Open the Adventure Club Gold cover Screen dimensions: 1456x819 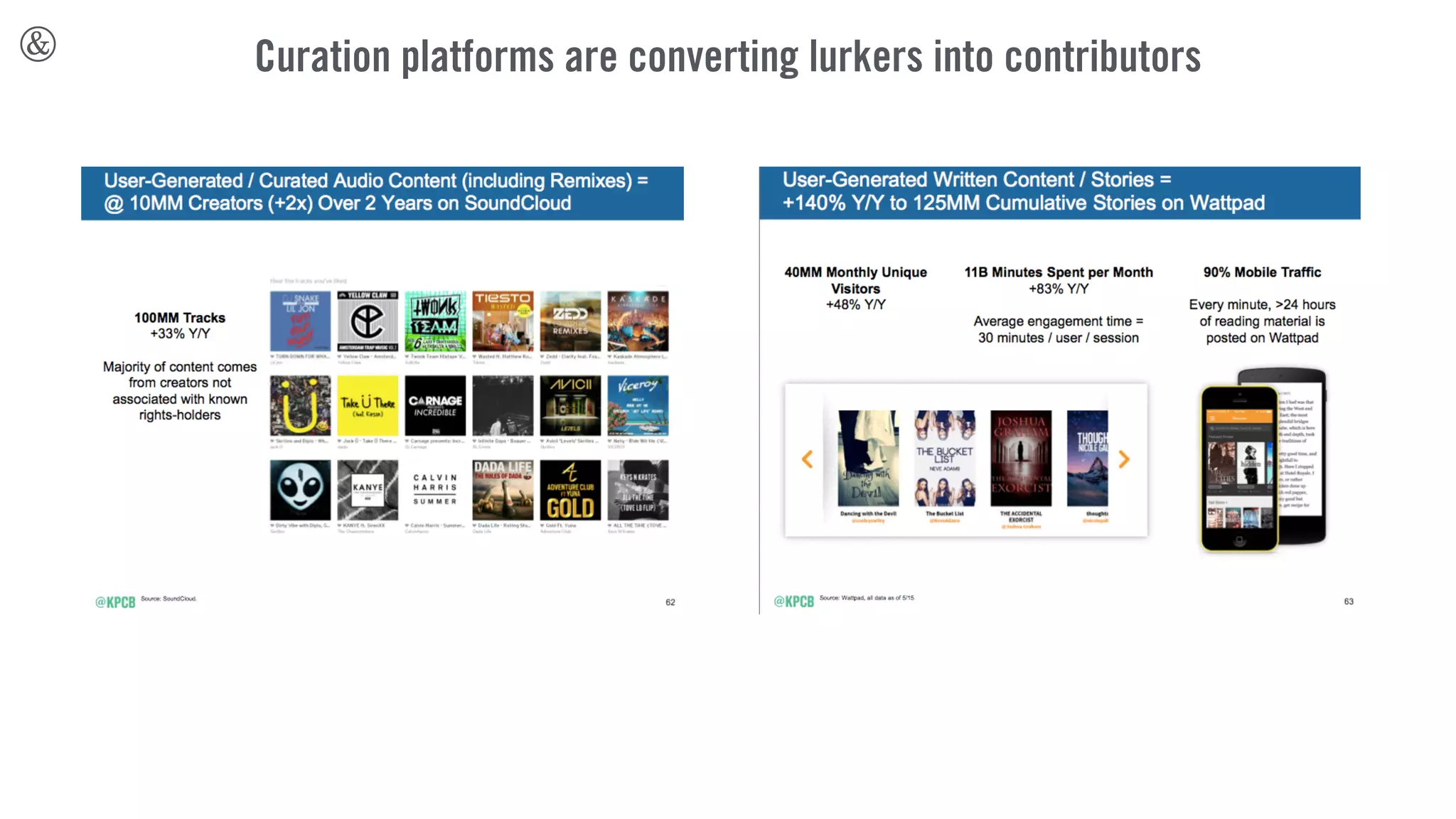pyautogui.click(x=570, y=490)
